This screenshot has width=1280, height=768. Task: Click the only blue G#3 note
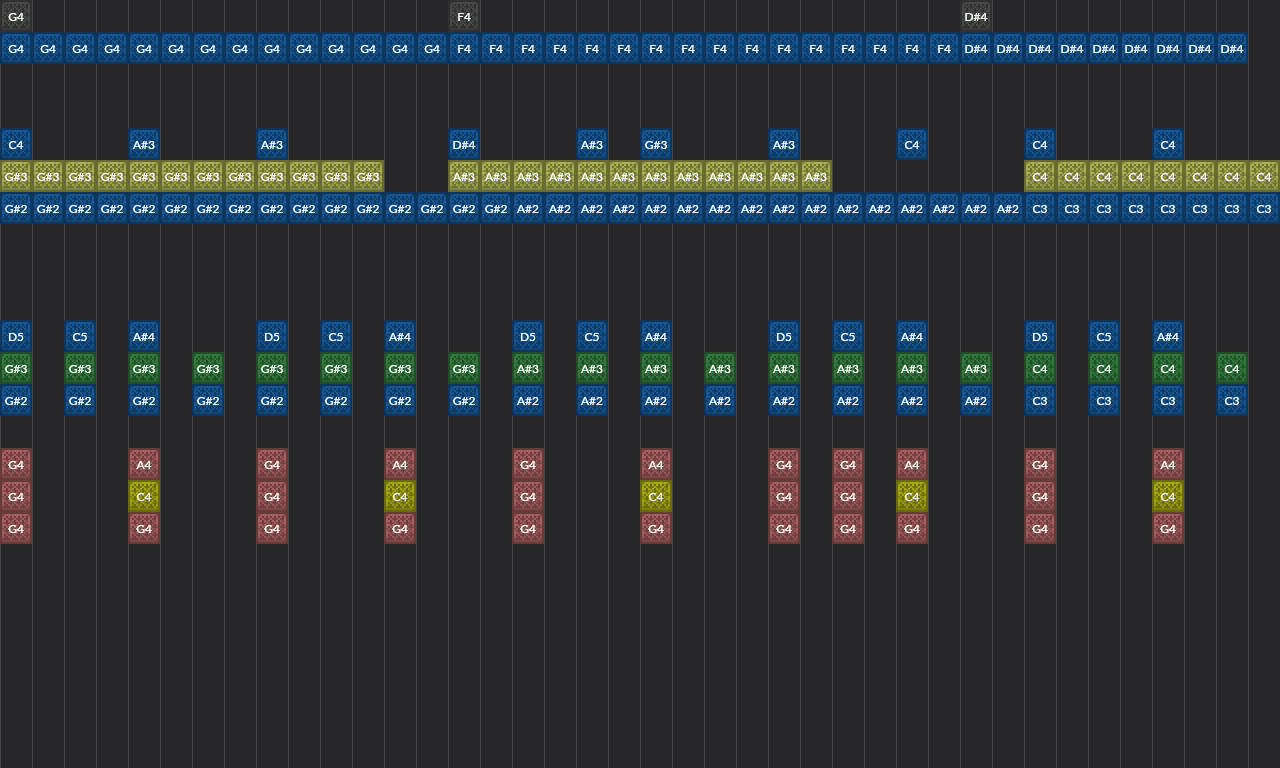[x=656, y=145]
